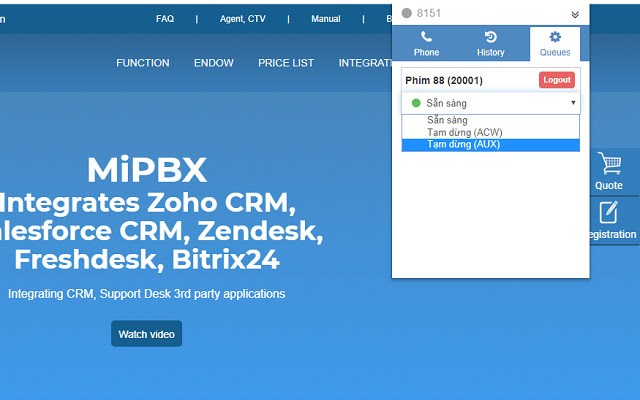Viewport: 640px width, 400px height.
Task: Click the MiPBX headline text
Action: coord(147,170)
